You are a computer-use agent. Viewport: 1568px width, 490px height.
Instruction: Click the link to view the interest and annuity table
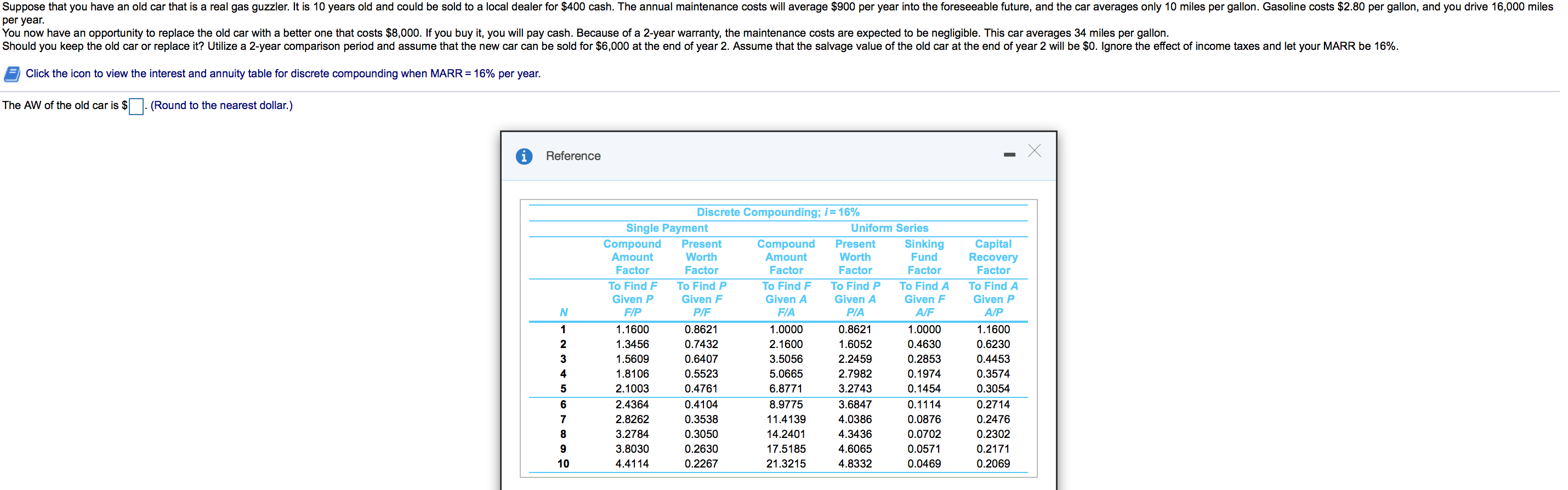click(x=283, y=73)
